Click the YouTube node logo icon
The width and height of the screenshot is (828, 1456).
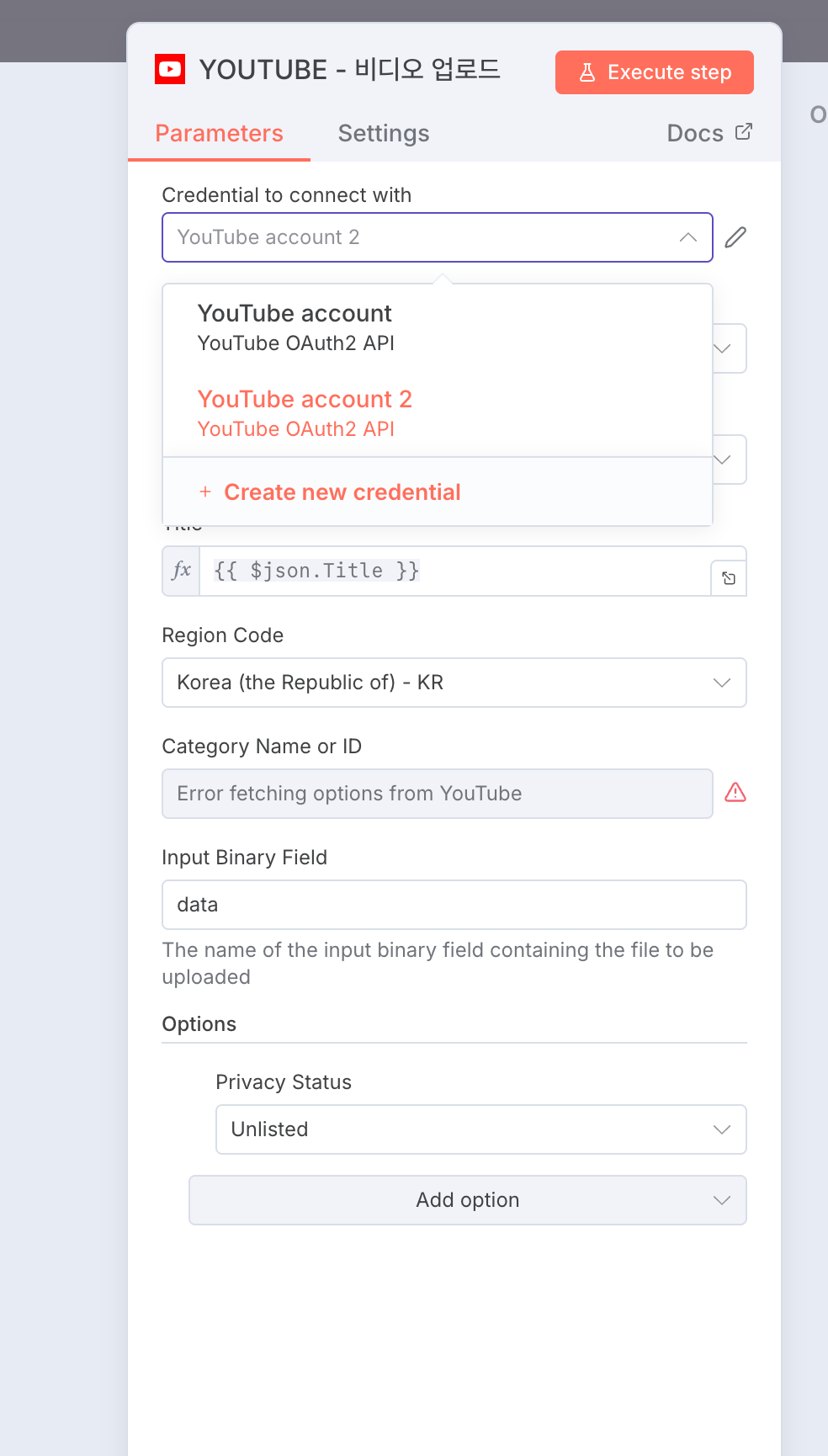coord(170,69)
